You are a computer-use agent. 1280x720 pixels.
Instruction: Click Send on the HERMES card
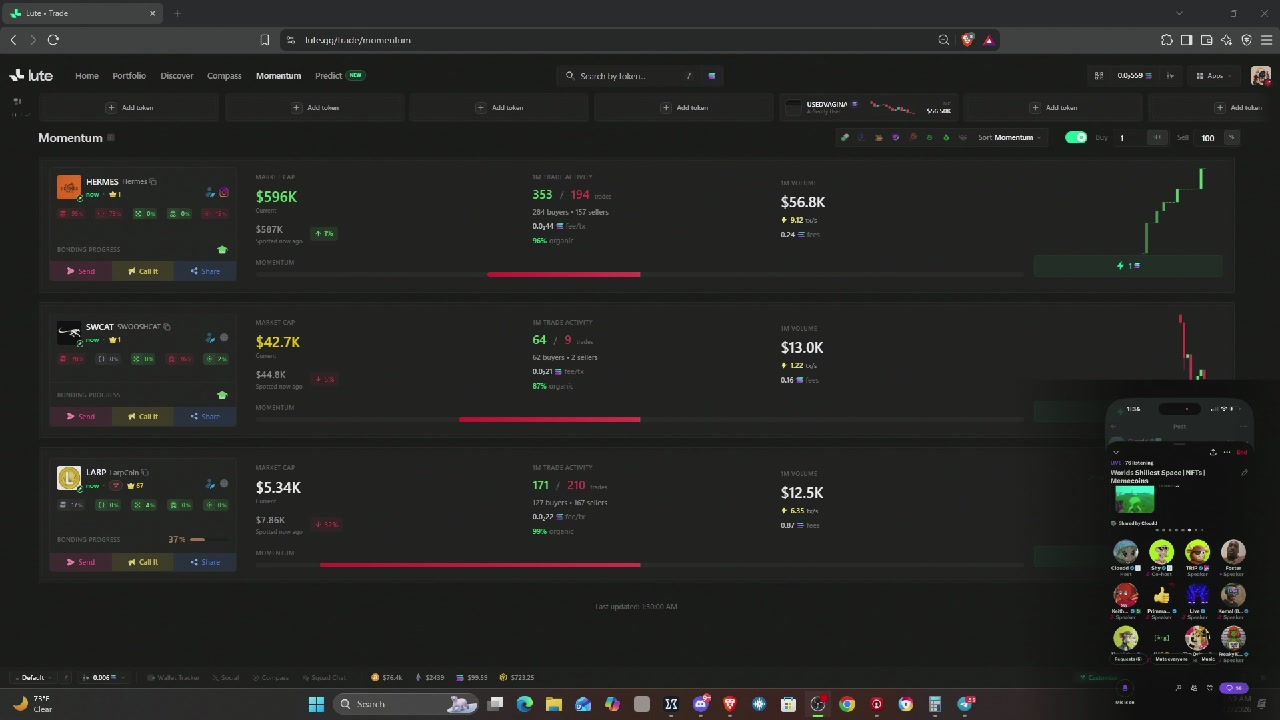tap(81, 271)
